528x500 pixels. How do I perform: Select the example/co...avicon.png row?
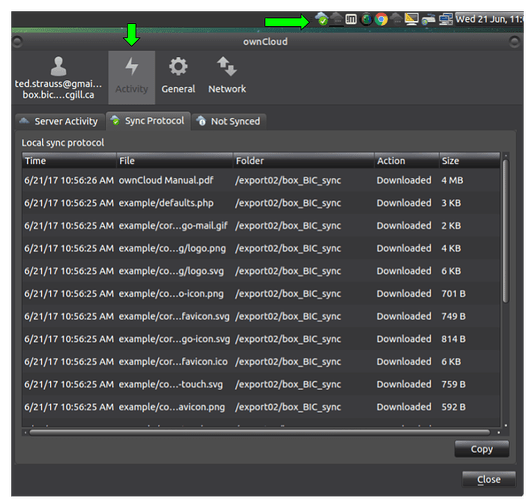pos(261,407)
